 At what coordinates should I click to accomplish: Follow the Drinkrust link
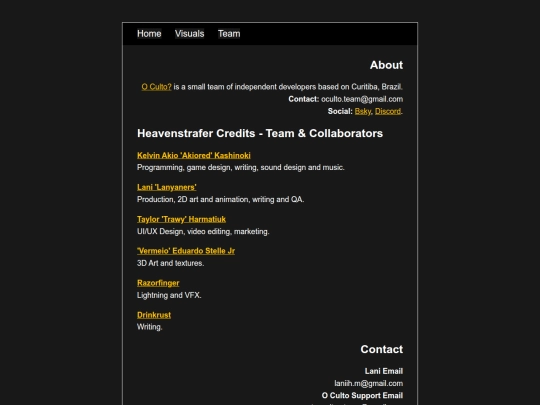coord(154,315)
